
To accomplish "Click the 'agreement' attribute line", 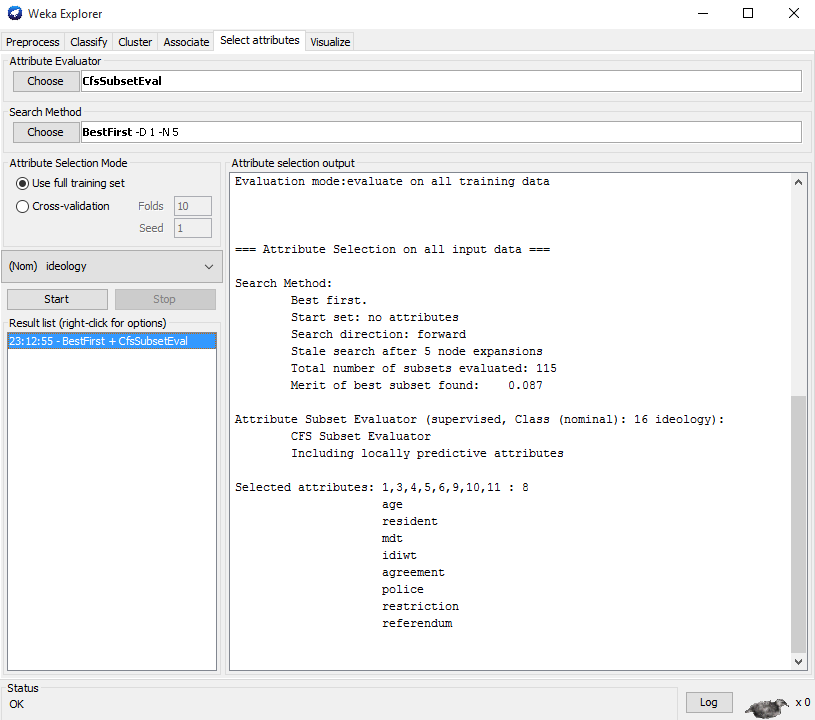I will coord(413,573).
